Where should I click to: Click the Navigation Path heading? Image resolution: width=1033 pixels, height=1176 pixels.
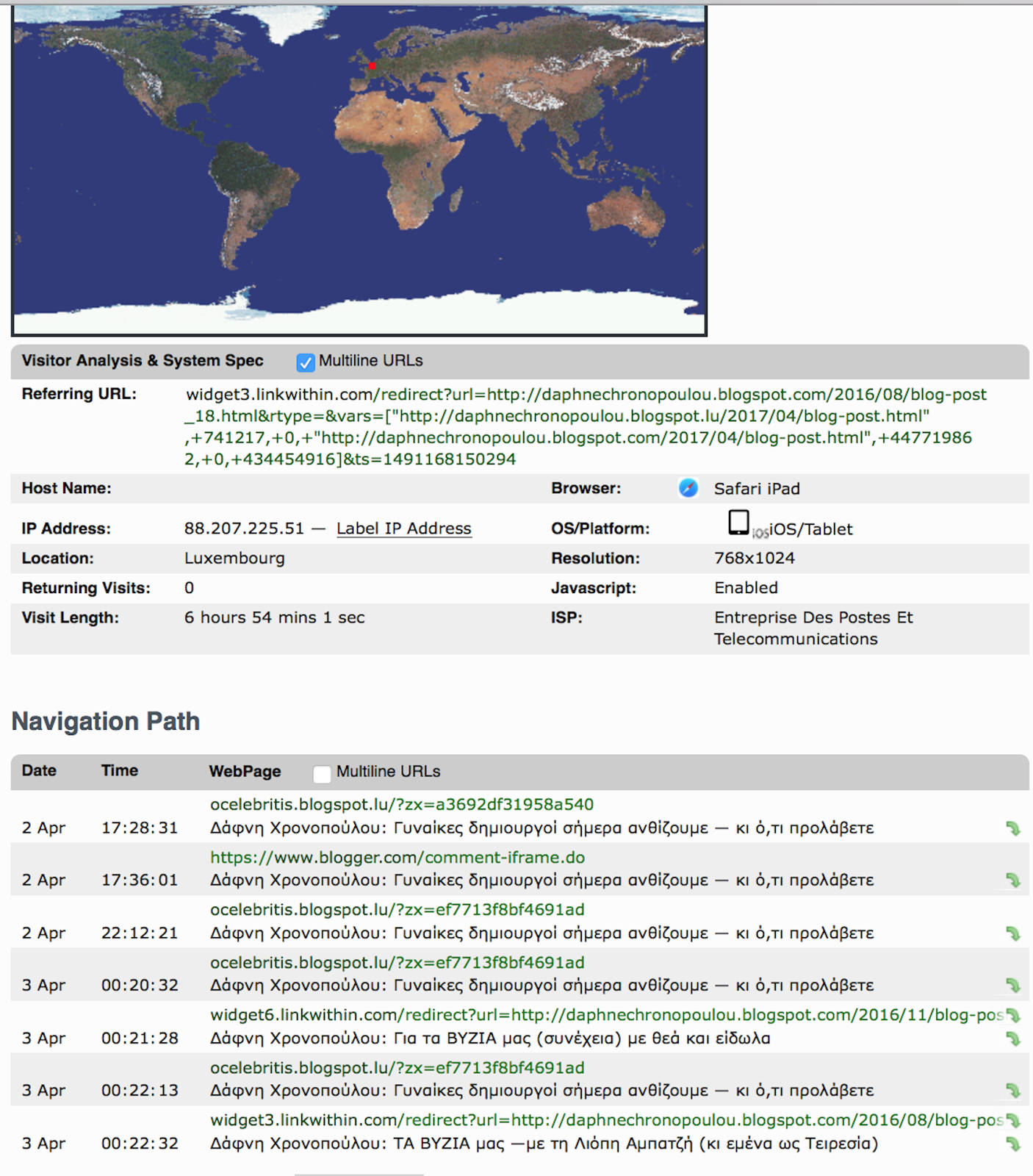pyautogui.click(x=106, y=721)
